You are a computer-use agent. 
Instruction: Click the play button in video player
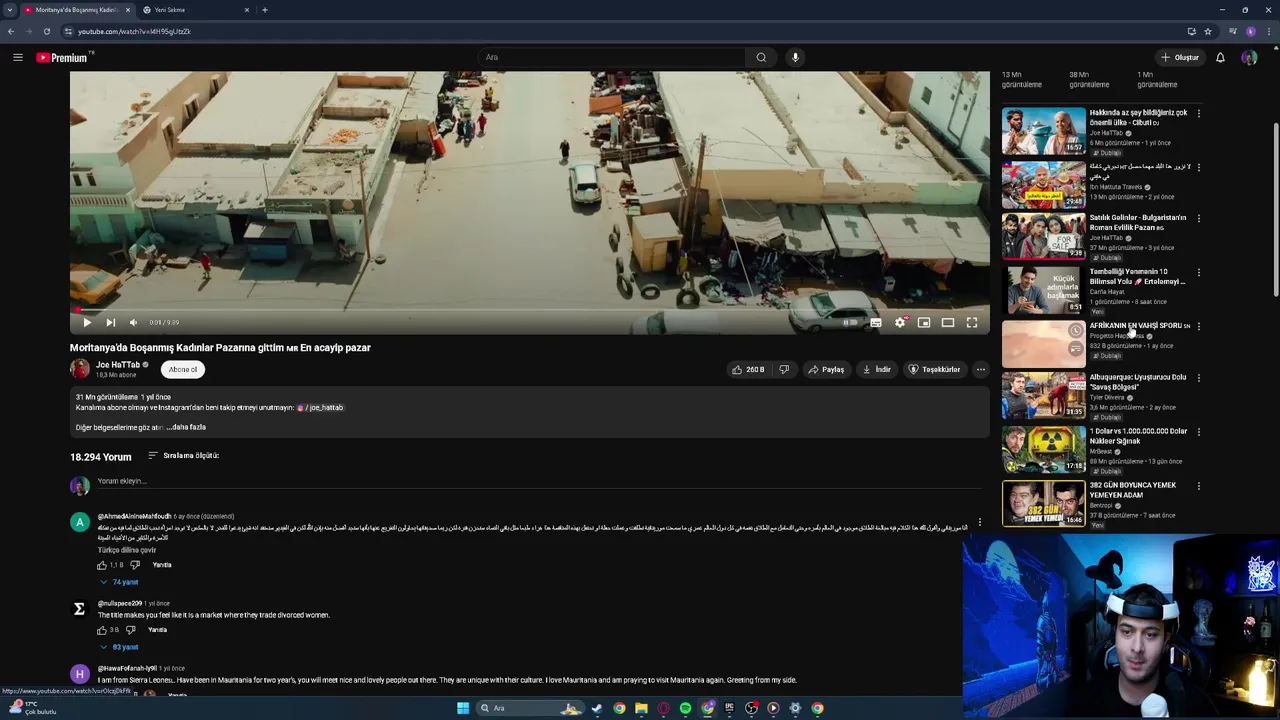pyautogui.click(x=87, y=322)
